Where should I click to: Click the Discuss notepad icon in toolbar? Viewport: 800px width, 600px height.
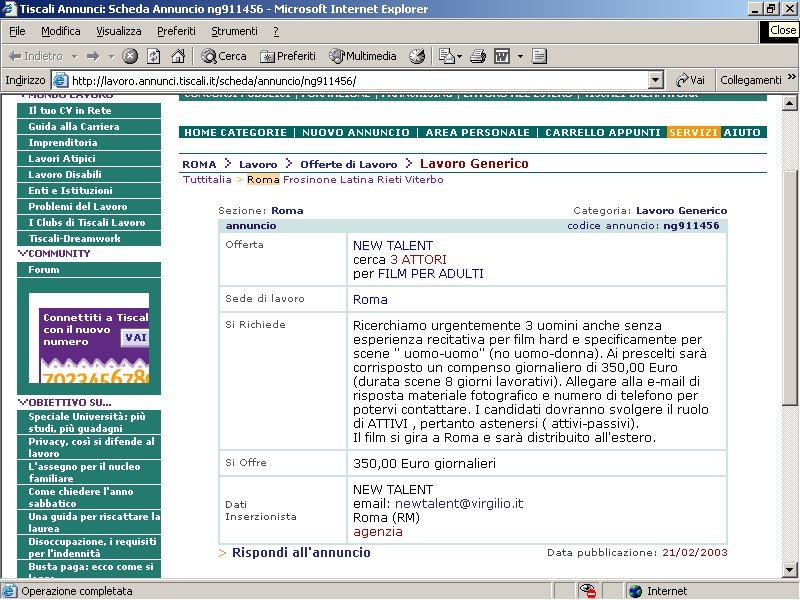click(x=539, y=56)
